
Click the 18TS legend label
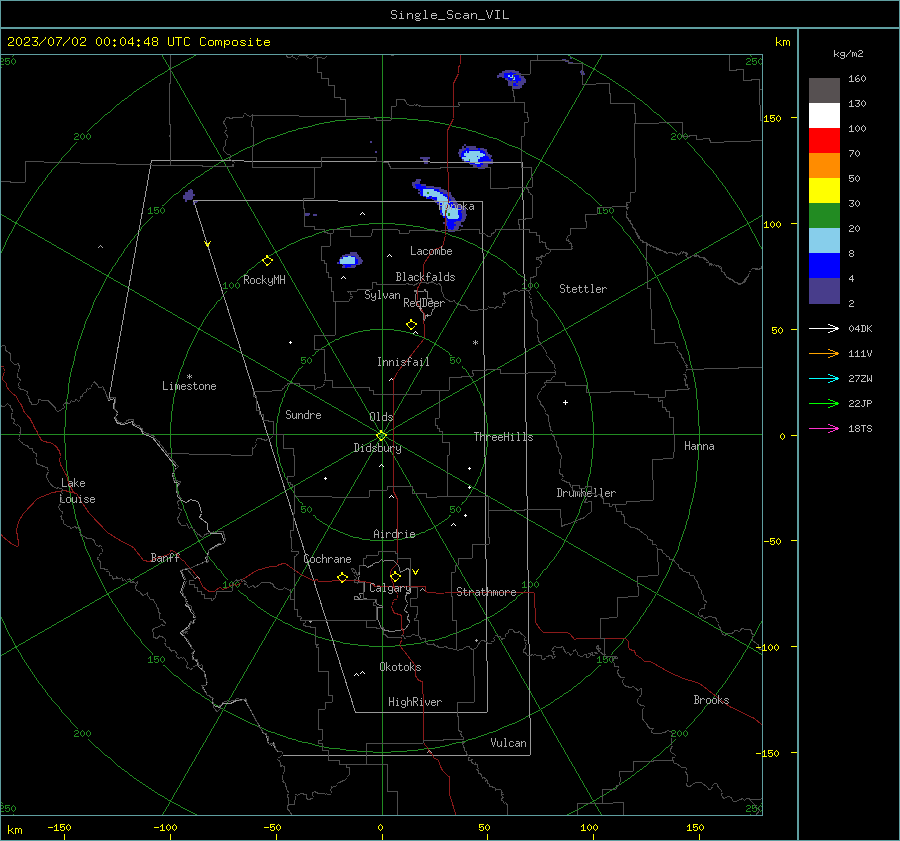pyautogui.click(x=860, y=428)
